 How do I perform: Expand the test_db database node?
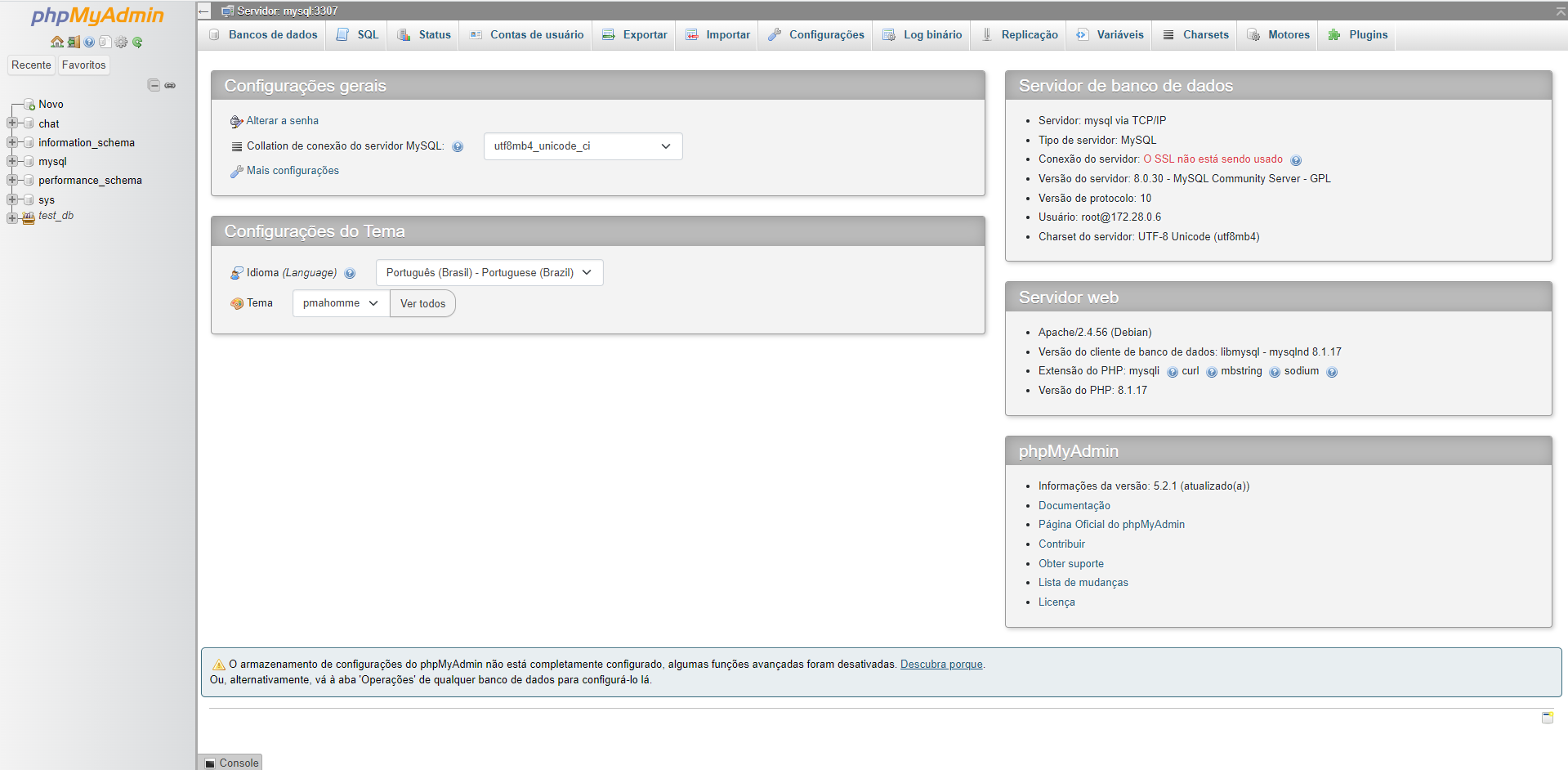coord(12,217)
